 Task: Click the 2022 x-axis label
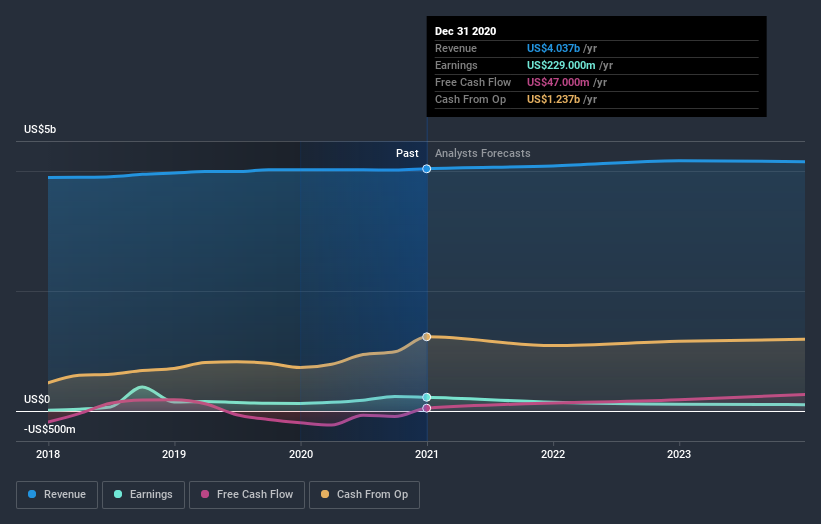coord(553,454)
